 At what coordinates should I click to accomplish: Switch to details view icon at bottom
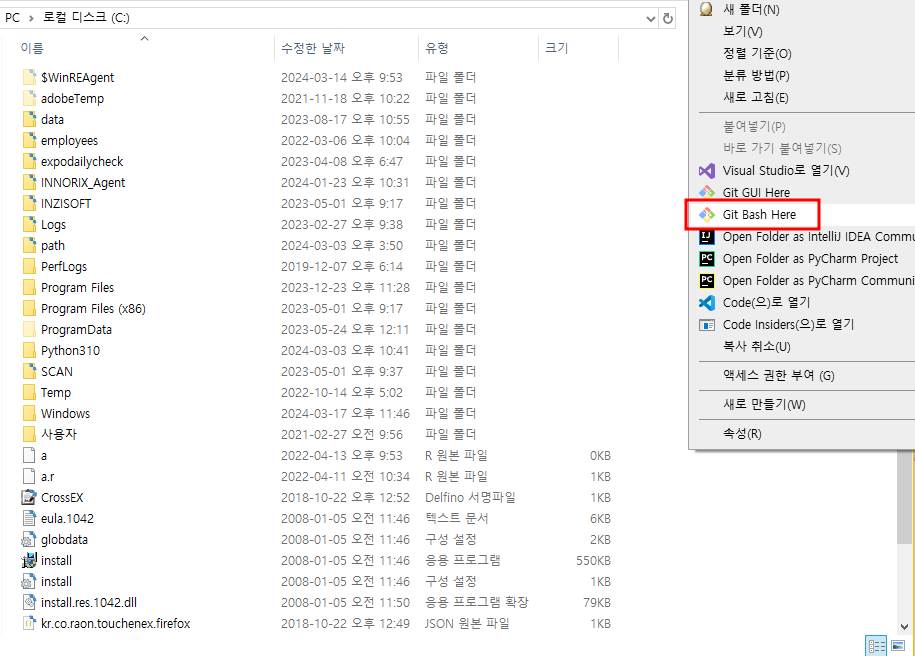(x=876, y=645)
